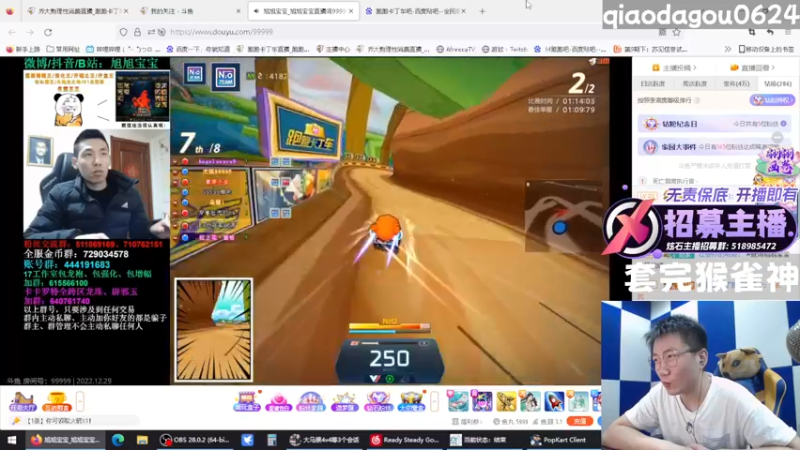Viewport: 800px width, 450px height.
Task: Go back to previous page
Action: coord(12,32)
